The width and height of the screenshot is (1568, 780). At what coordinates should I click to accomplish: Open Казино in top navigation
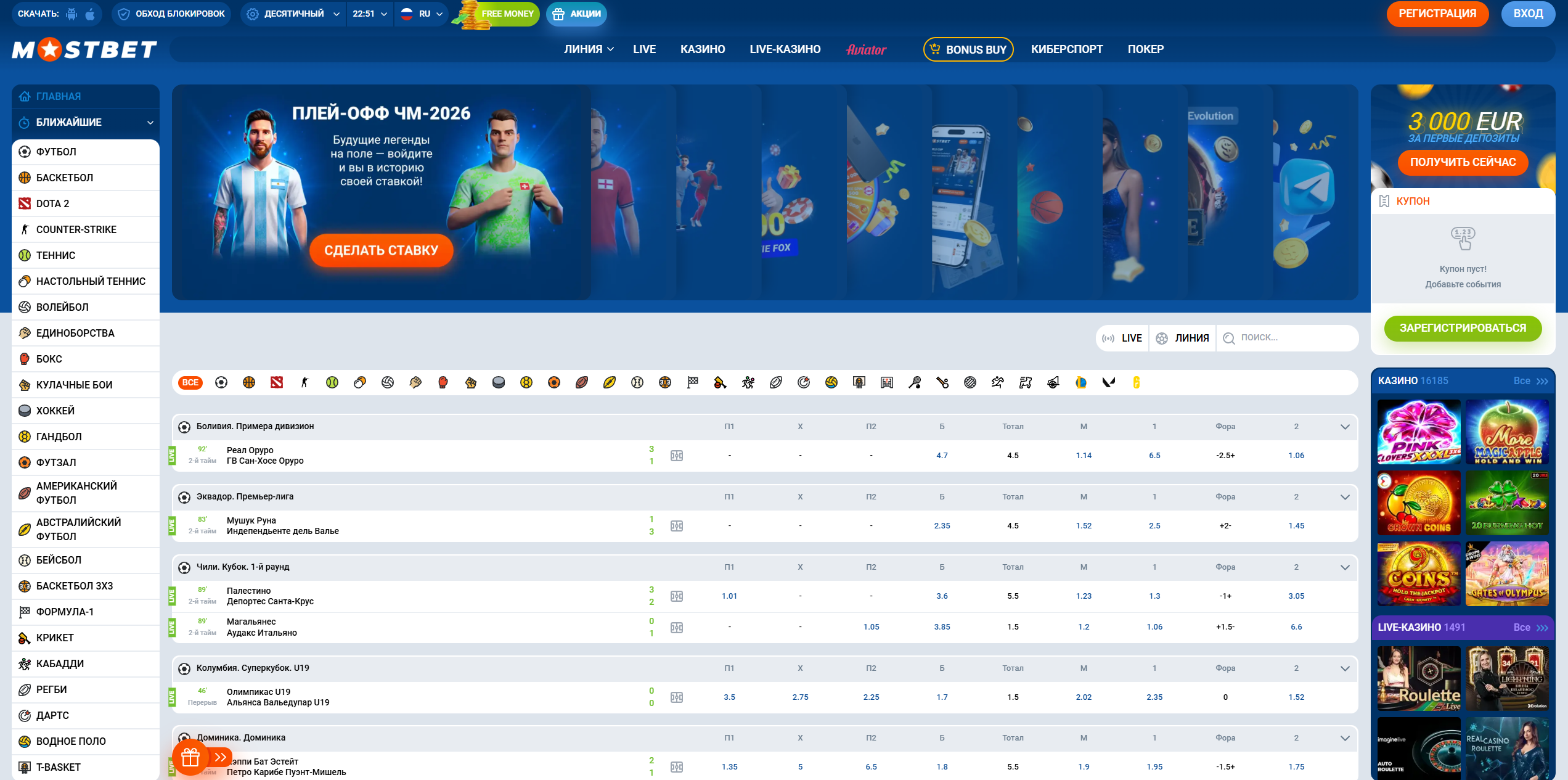point(703,49)
